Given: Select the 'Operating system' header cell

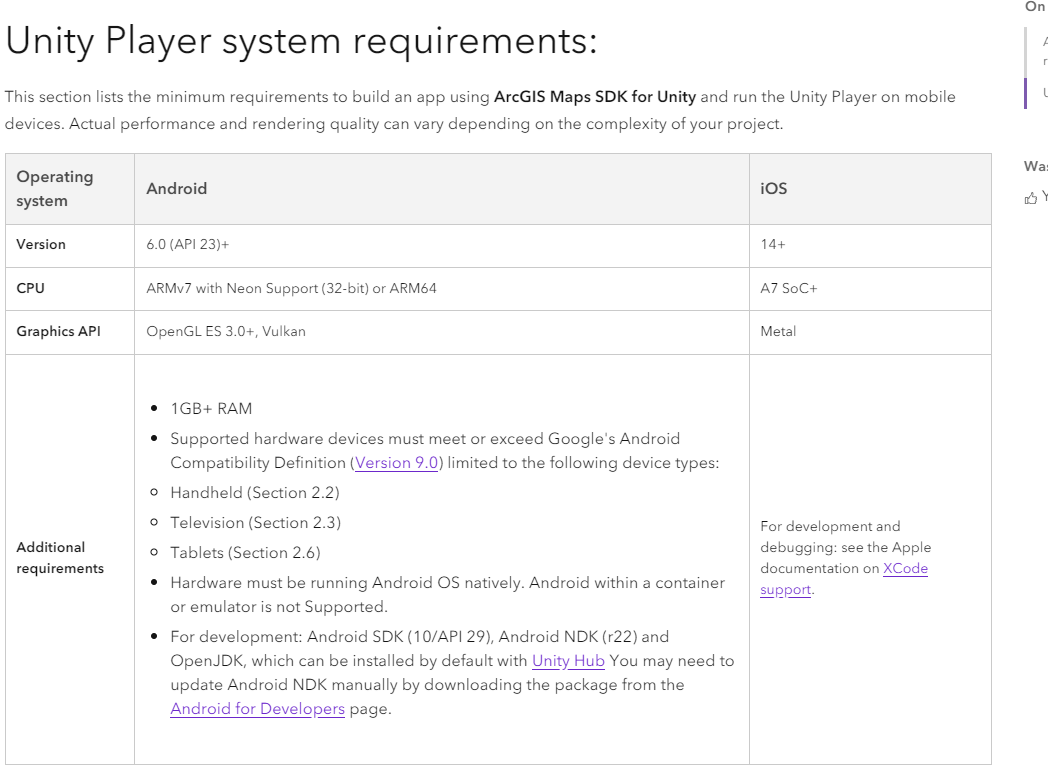Looking at the screenshot, I should [70, 188].
